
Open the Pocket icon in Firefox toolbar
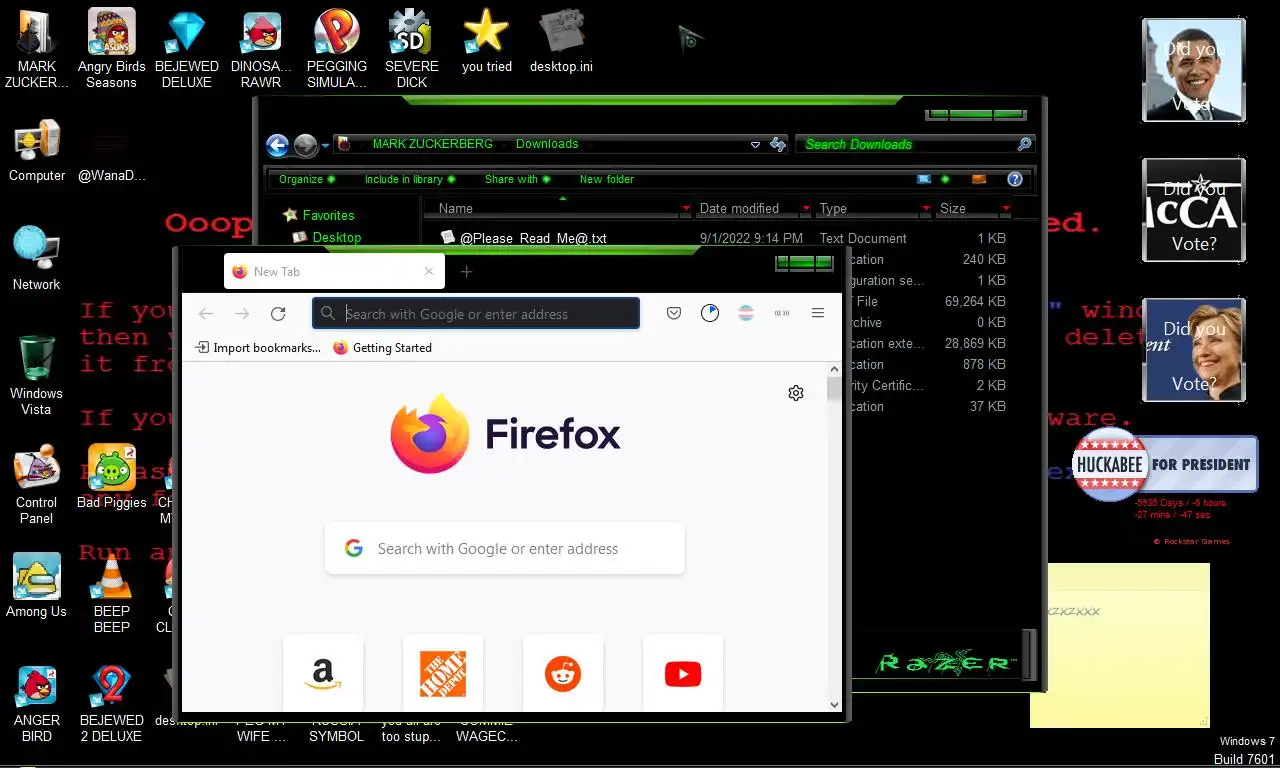point(674,313)
